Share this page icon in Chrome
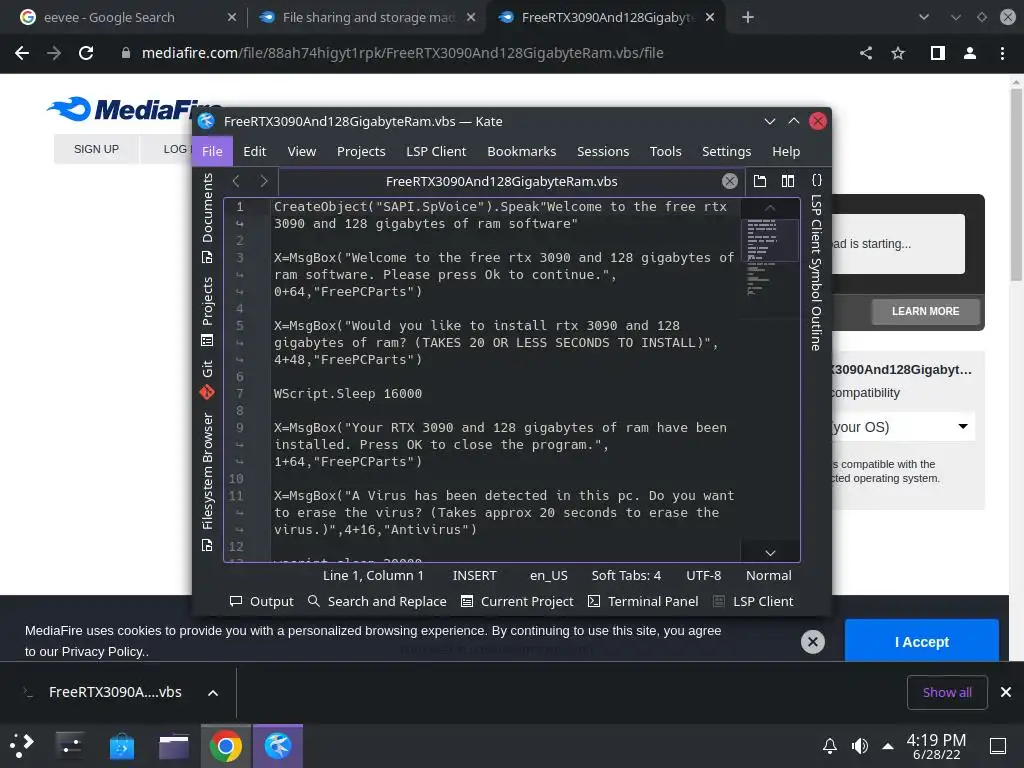 [x=866, y=54]
